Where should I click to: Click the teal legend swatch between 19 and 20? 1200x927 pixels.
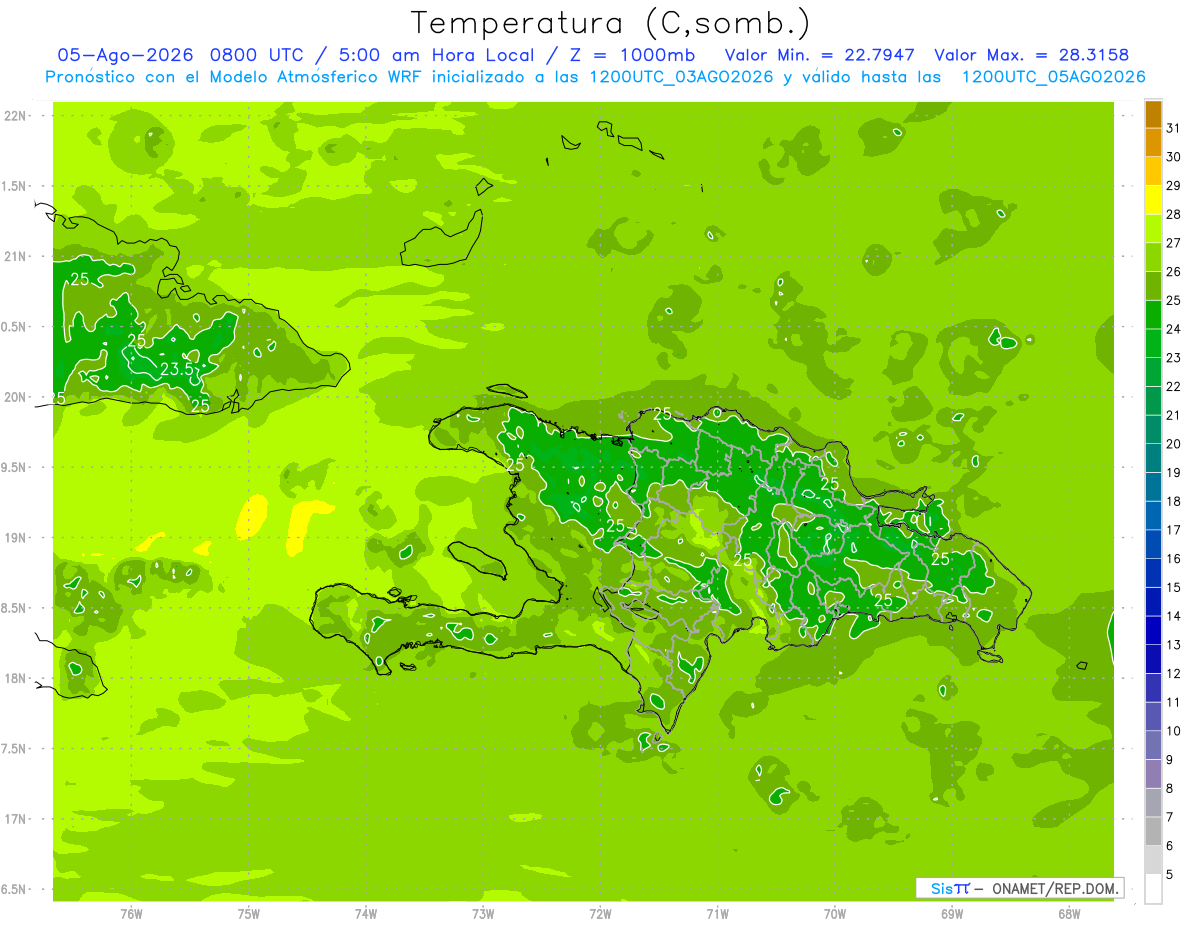1153,458
